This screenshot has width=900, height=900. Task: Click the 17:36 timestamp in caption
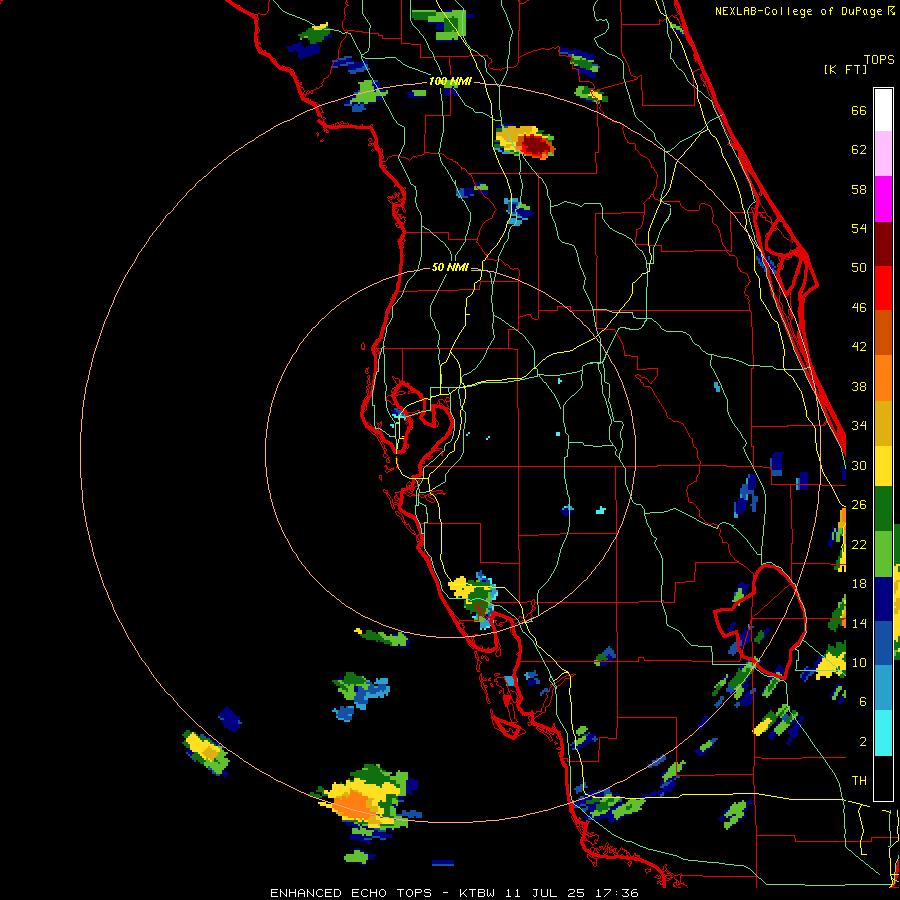(x=617, y=893)
